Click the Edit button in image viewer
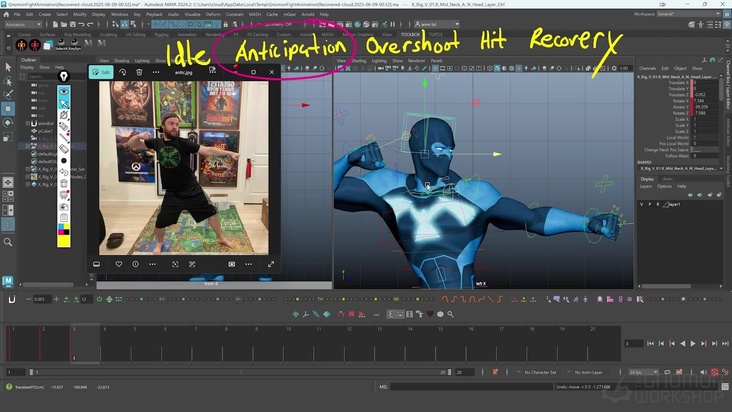The height and width of the screenshot is (412, 732). [x=101, y=72]
